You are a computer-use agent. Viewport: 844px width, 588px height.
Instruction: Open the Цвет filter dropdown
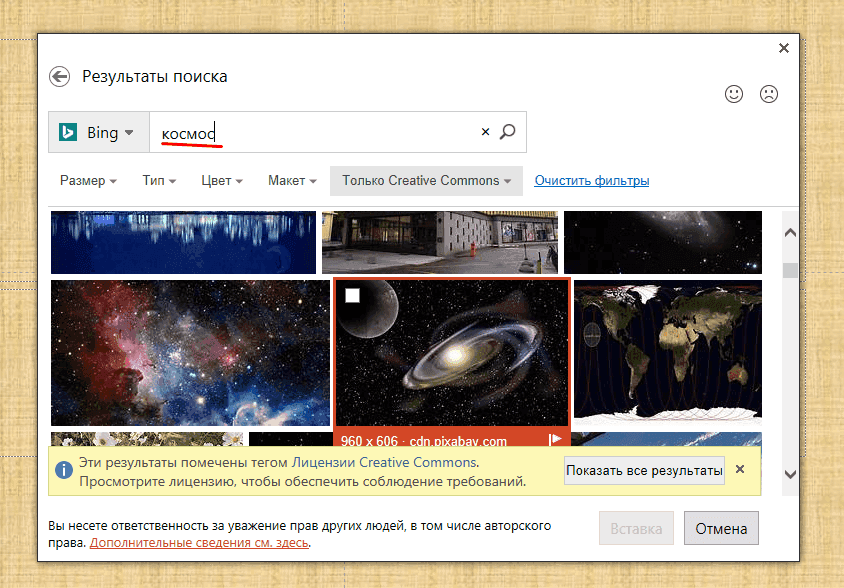[x=220, y=180]
